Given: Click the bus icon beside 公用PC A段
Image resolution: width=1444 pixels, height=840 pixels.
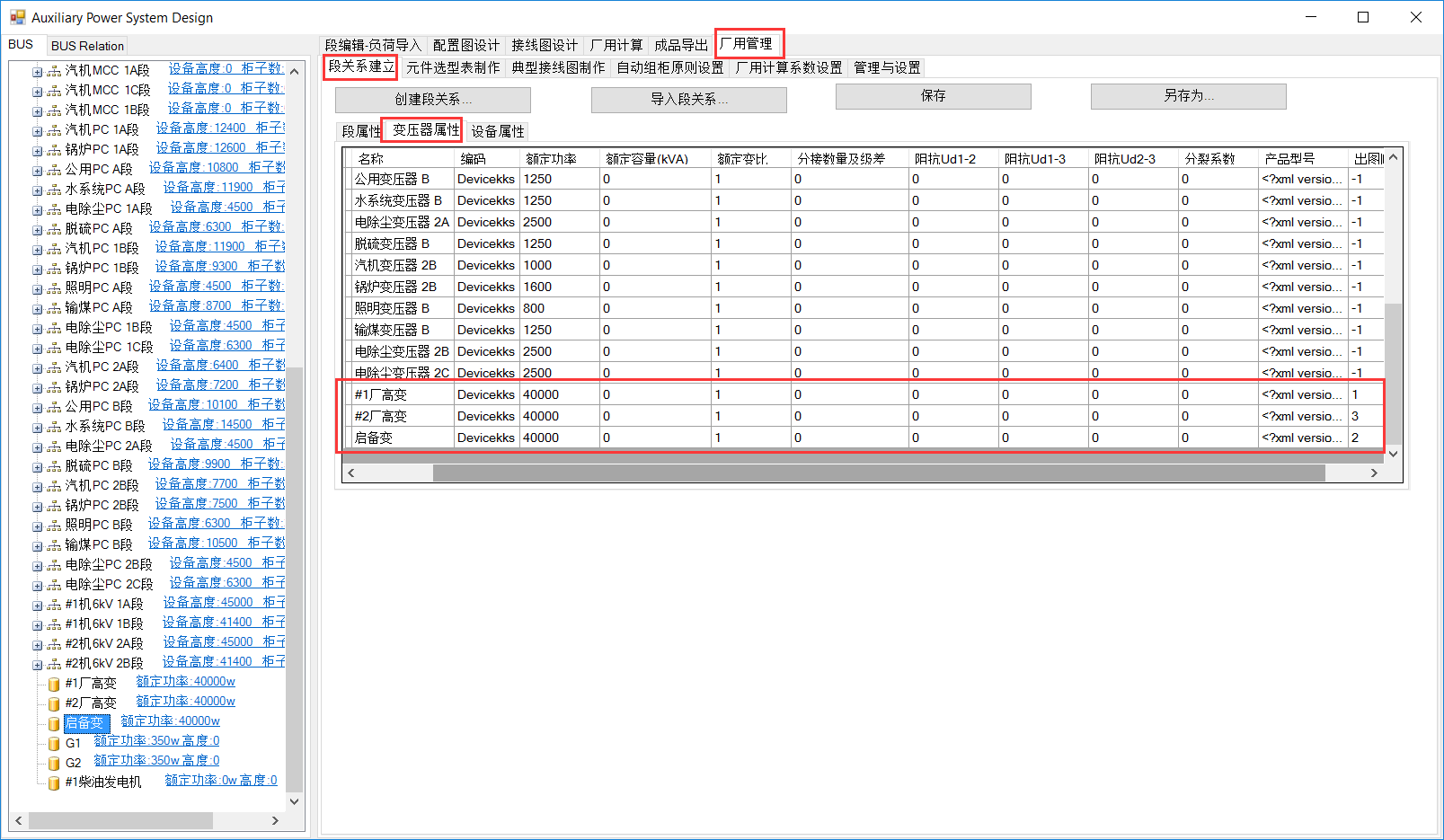Looking at the screenshot, I should (54, 170).
